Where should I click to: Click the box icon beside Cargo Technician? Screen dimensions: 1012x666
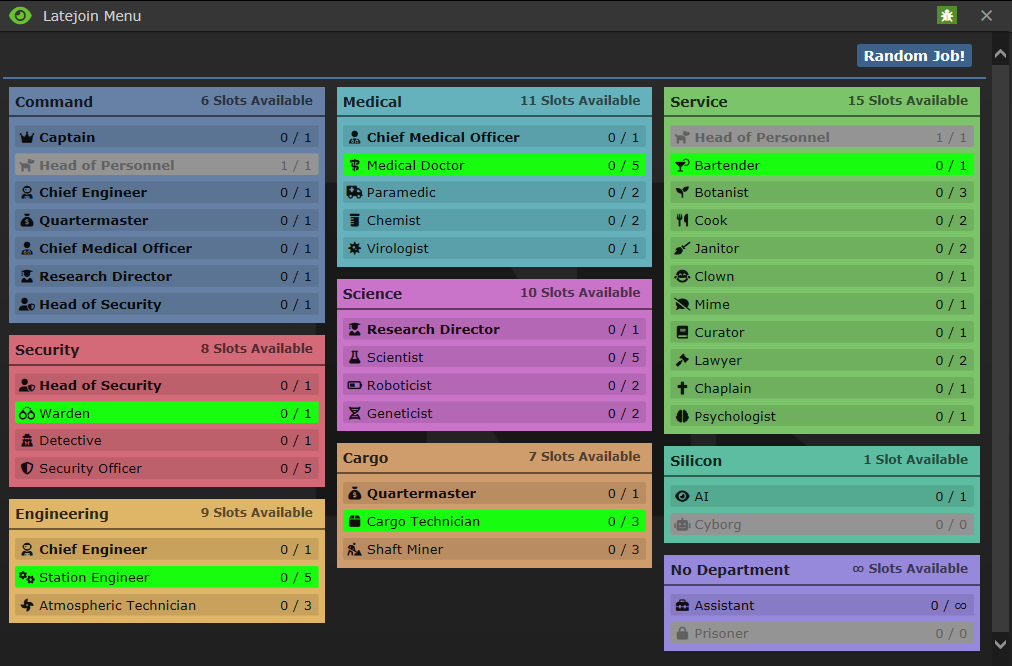point(354,521)
